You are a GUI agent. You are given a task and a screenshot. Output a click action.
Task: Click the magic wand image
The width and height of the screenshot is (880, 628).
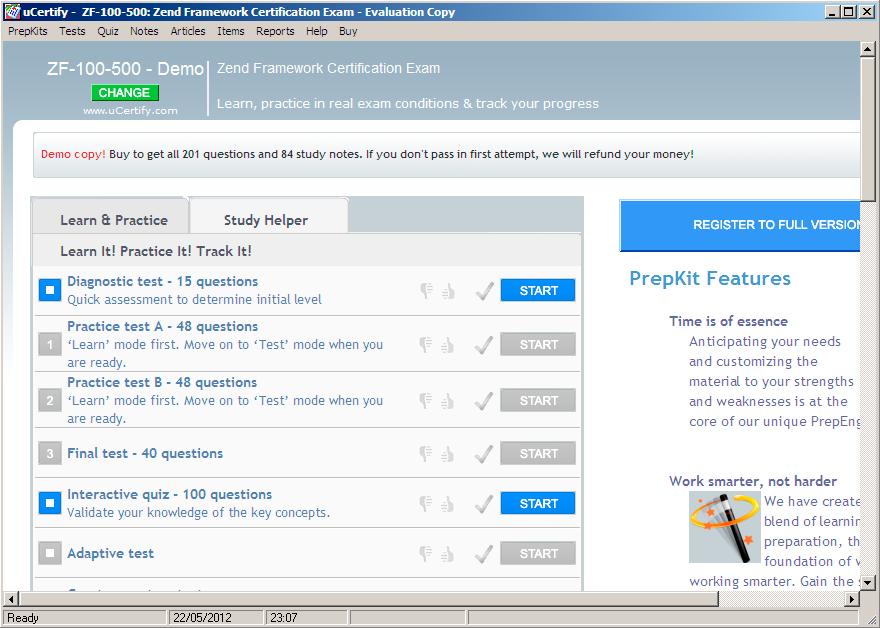pos(725,528)
